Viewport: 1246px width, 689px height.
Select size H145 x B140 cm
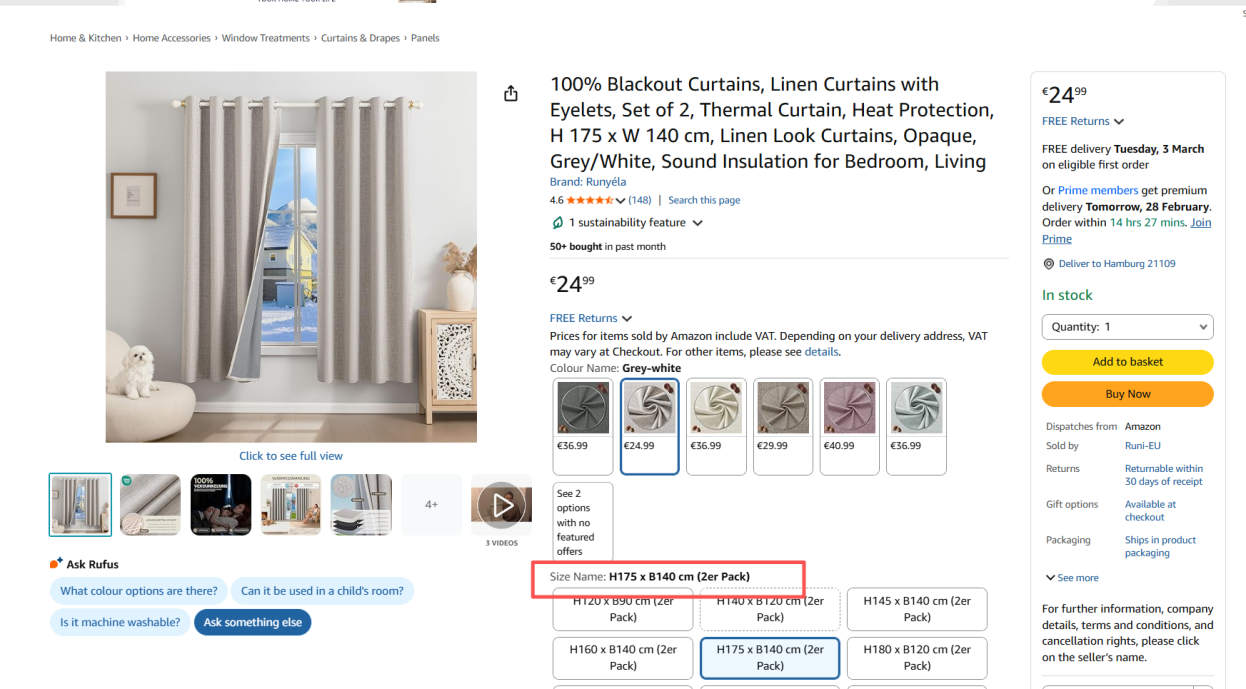[917, 609]
